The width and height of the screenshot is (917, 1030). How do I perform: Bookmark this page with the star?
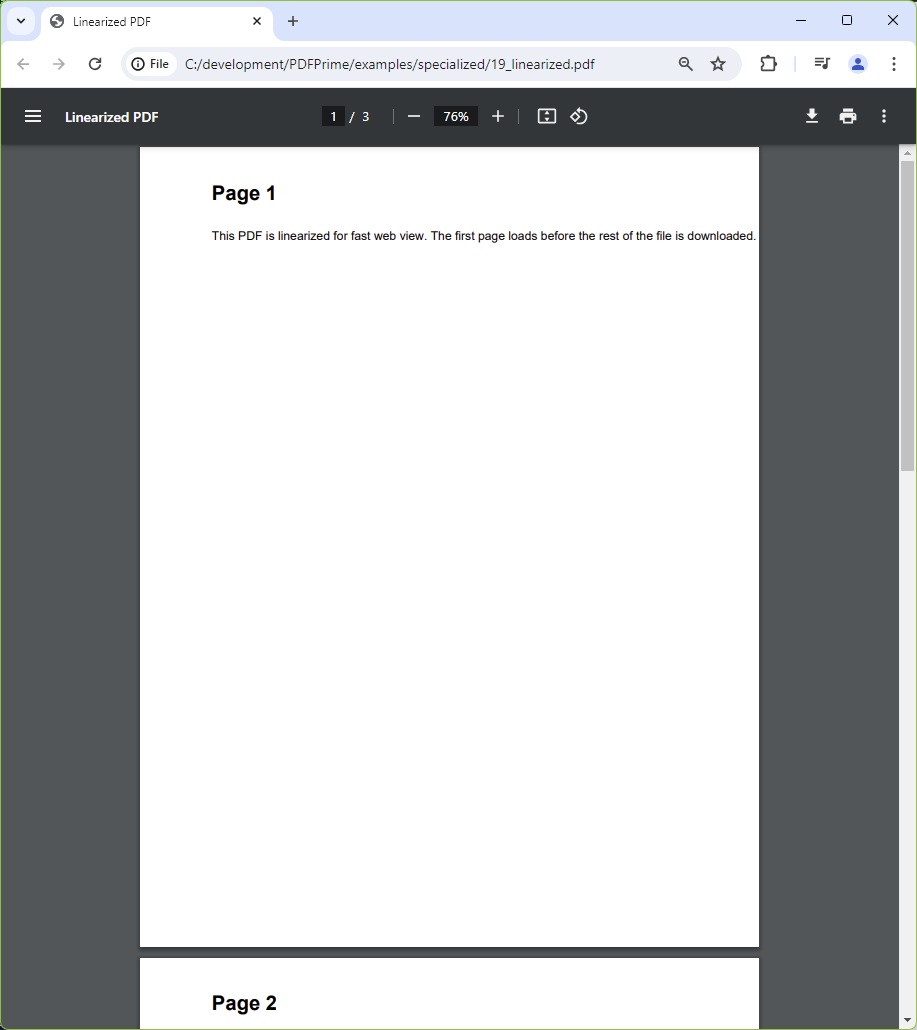[x=718, y=63]
